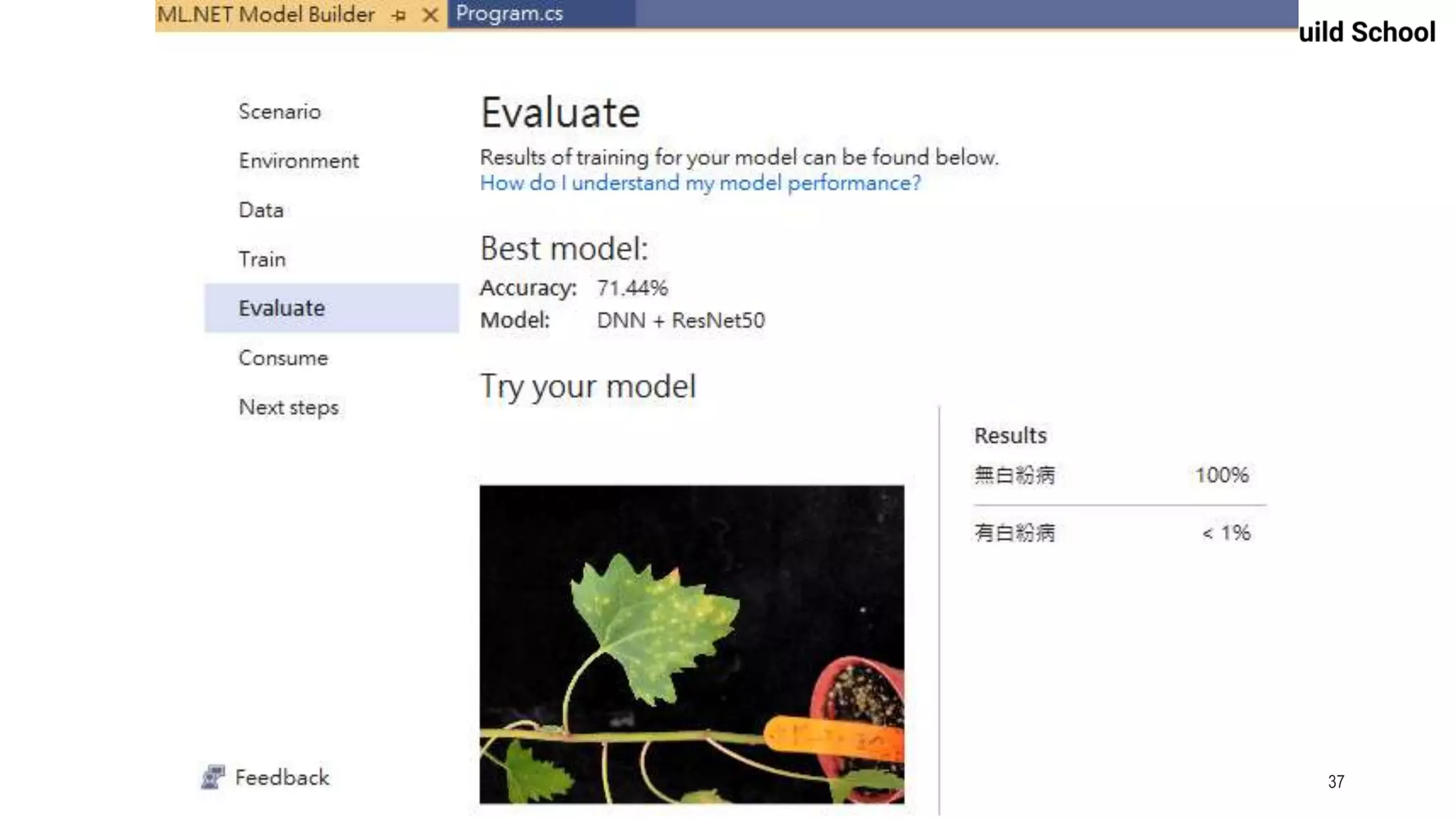Select the Environment step

(x=299, y=161)
